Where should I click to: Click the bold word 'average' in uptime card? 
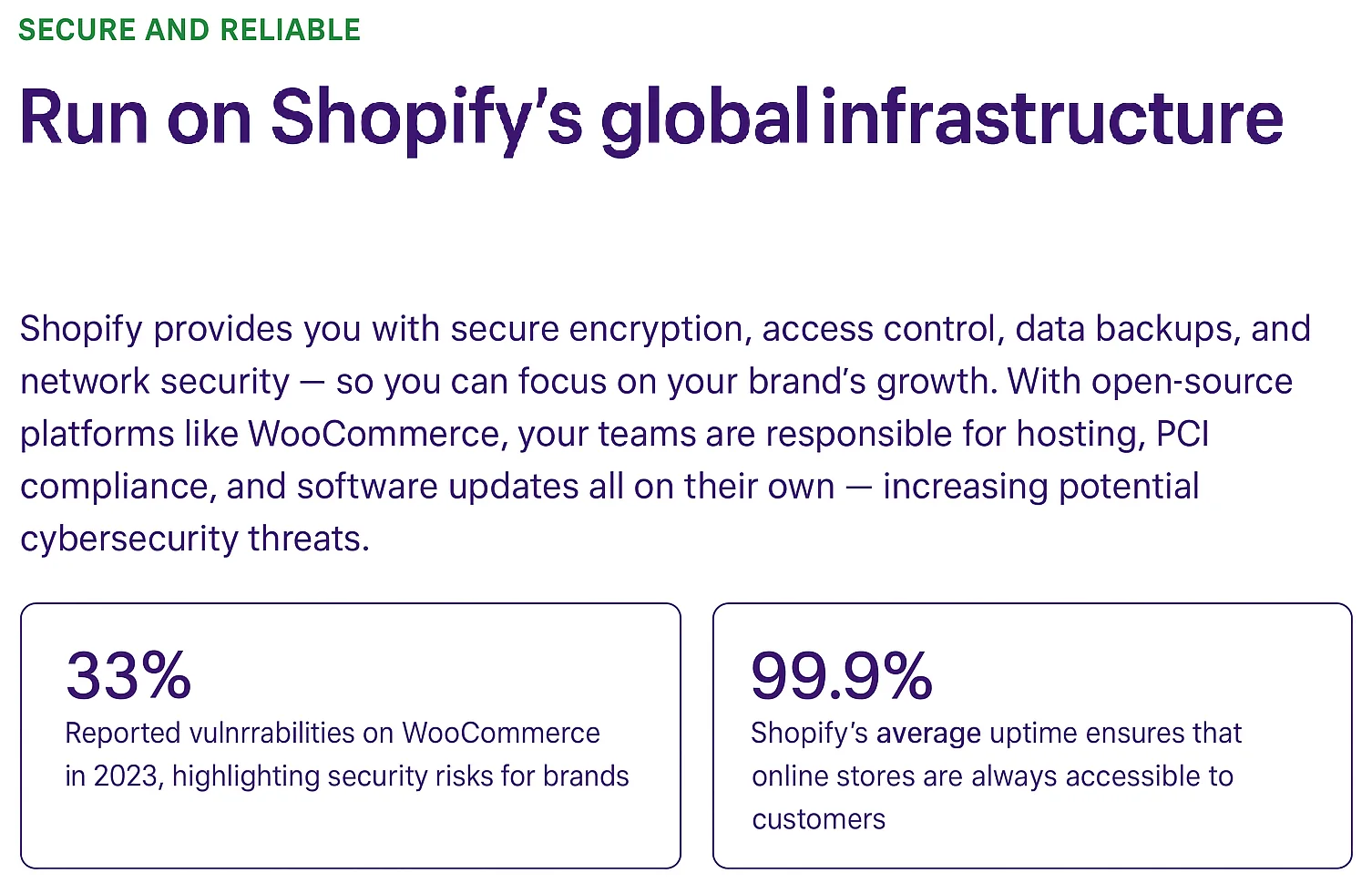click(x=928, y=733)
